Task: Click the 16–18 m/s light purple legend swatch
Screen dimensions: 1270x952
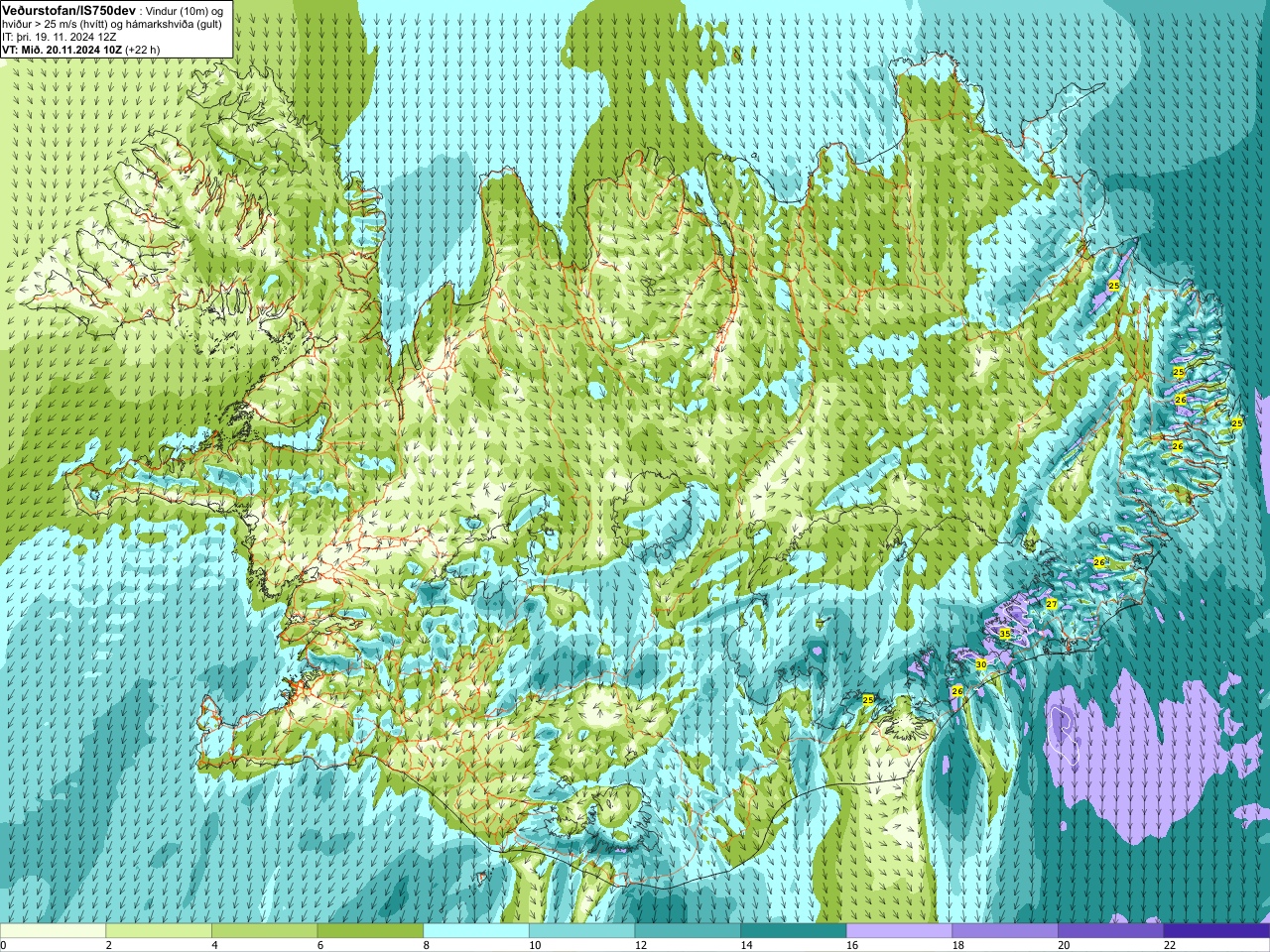Action: [899, 930]
